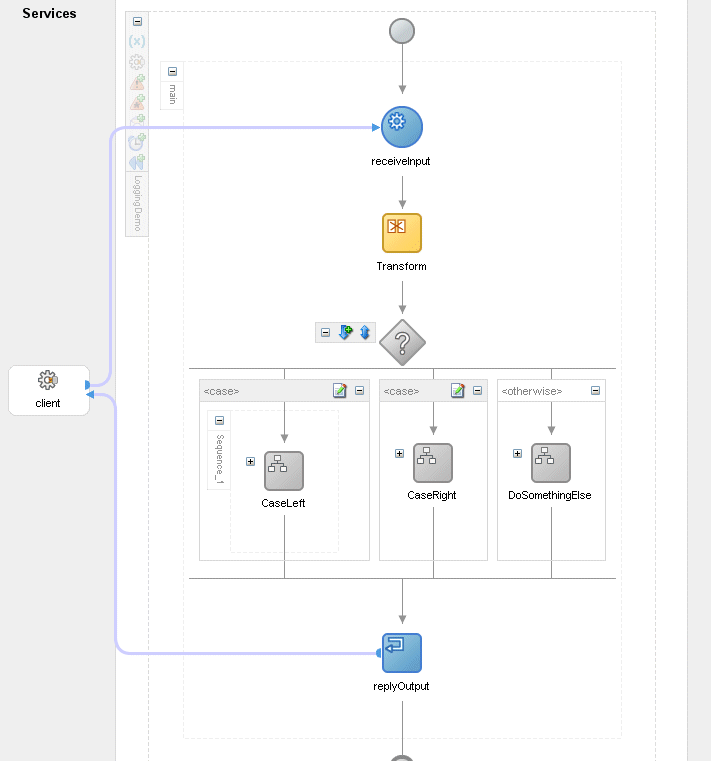
Task: Click the replyOutput activity icon
Action: [x=402, y=653]
